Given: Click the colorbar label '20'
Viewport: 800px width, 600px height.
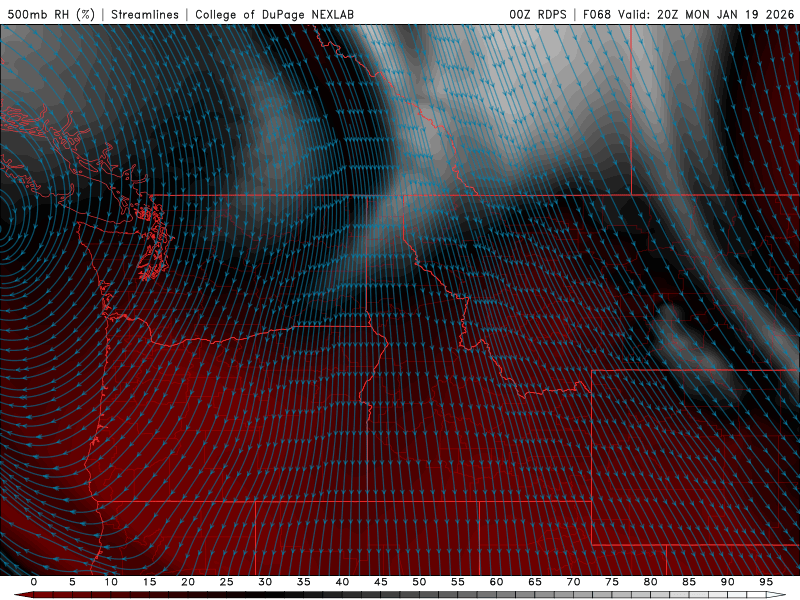Looking at the screenshot, I should pos(188,582).
